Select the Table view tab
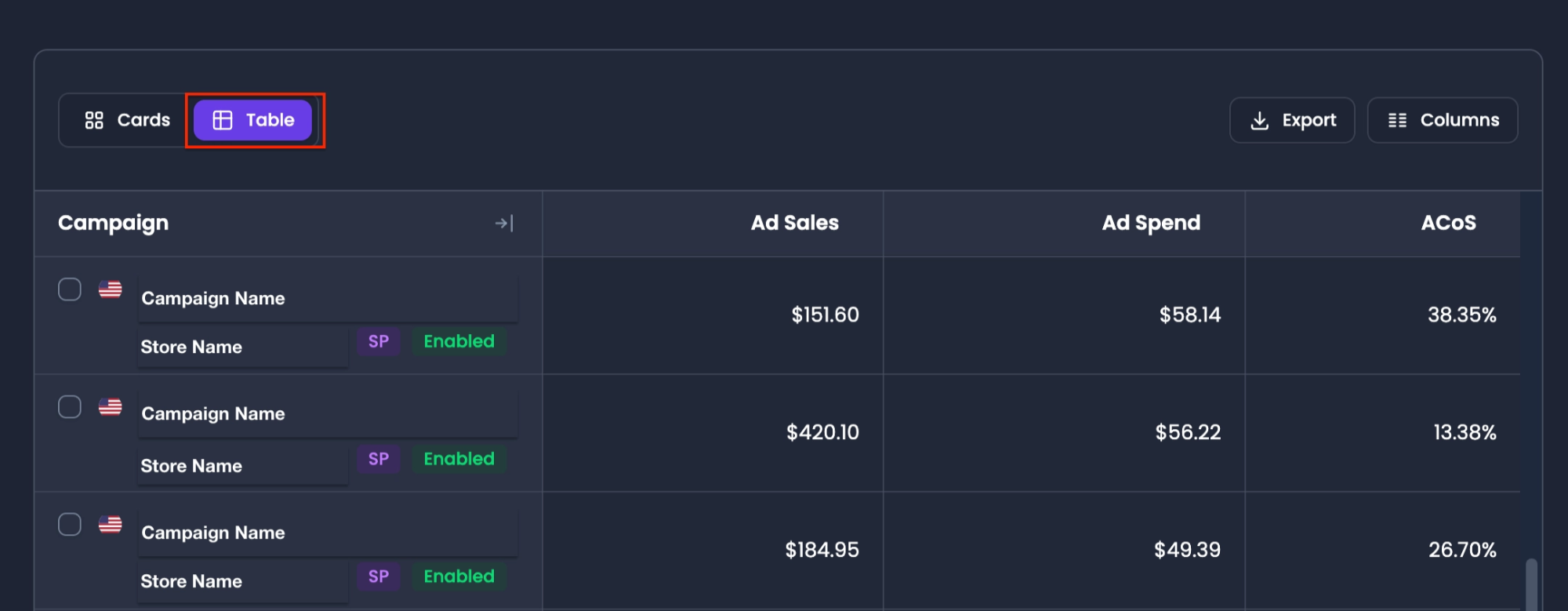Image resolution: width=1568 pixels, height=611 pixels. coord(252,120)
